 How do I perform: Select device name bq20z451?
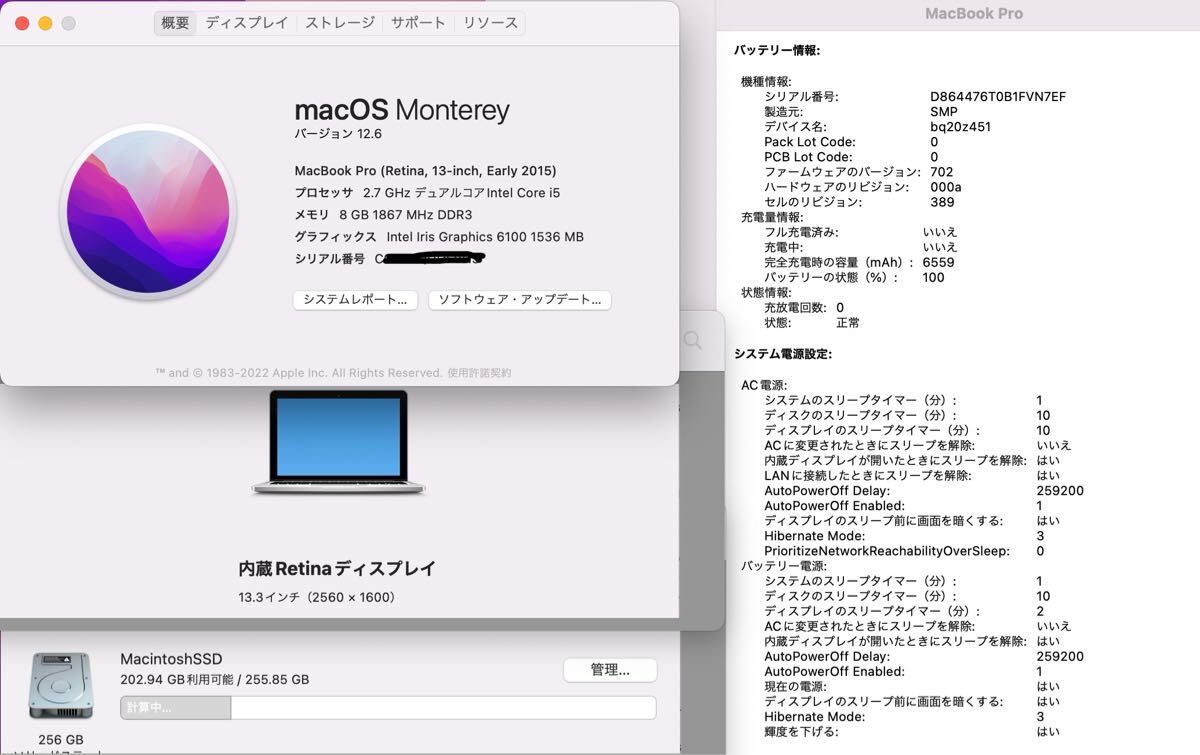(961, 127)
